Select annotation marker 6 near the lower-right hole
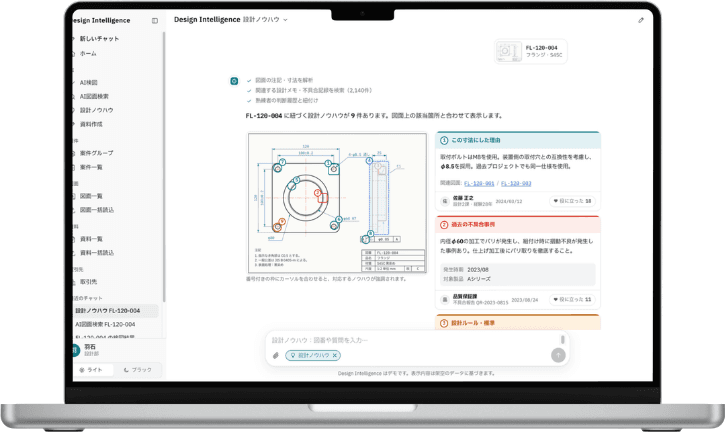726x432 pixels. pos(339,219)
